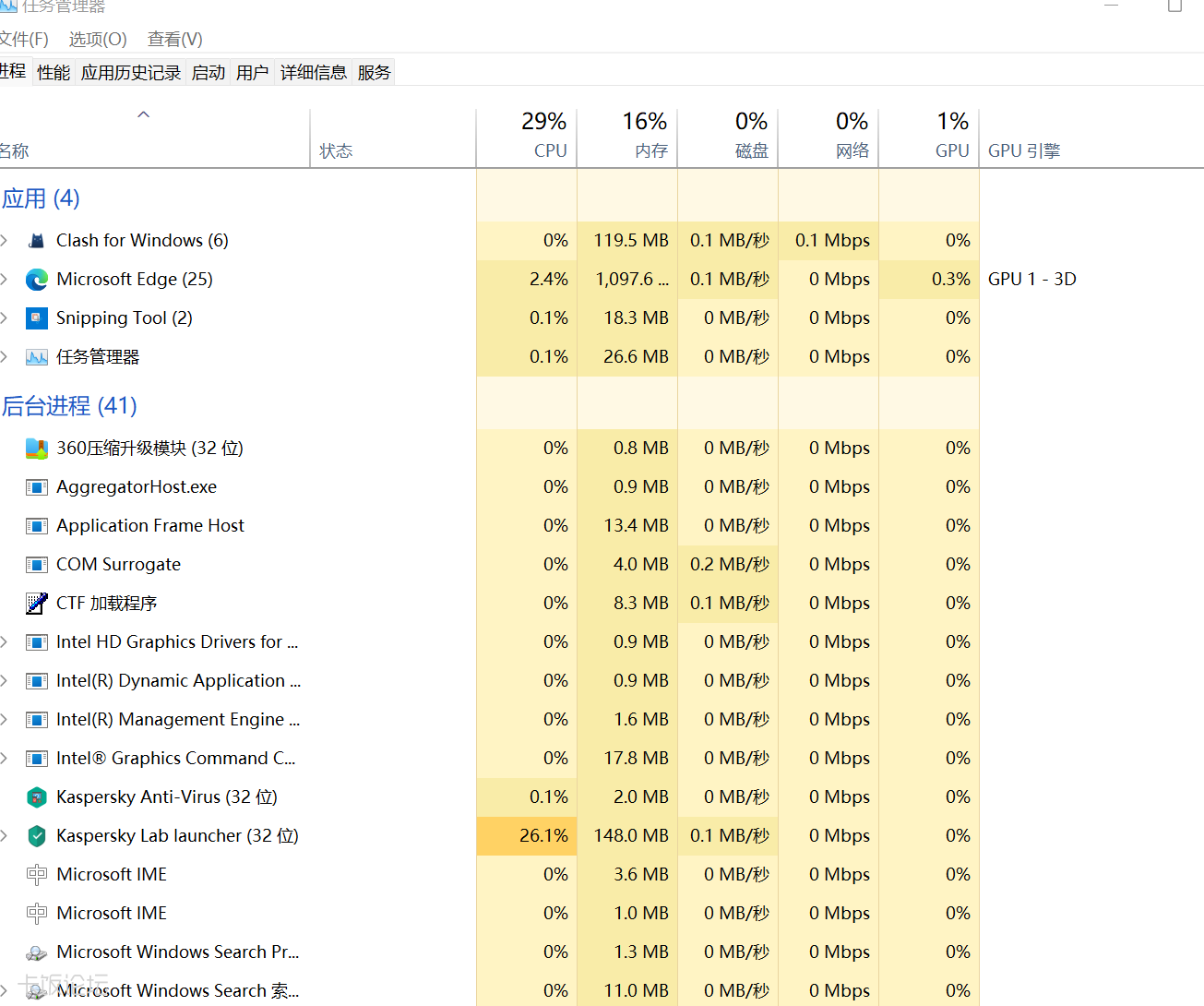
Task: Sort processes by the 内存 column header
Action: click(627, 138)
